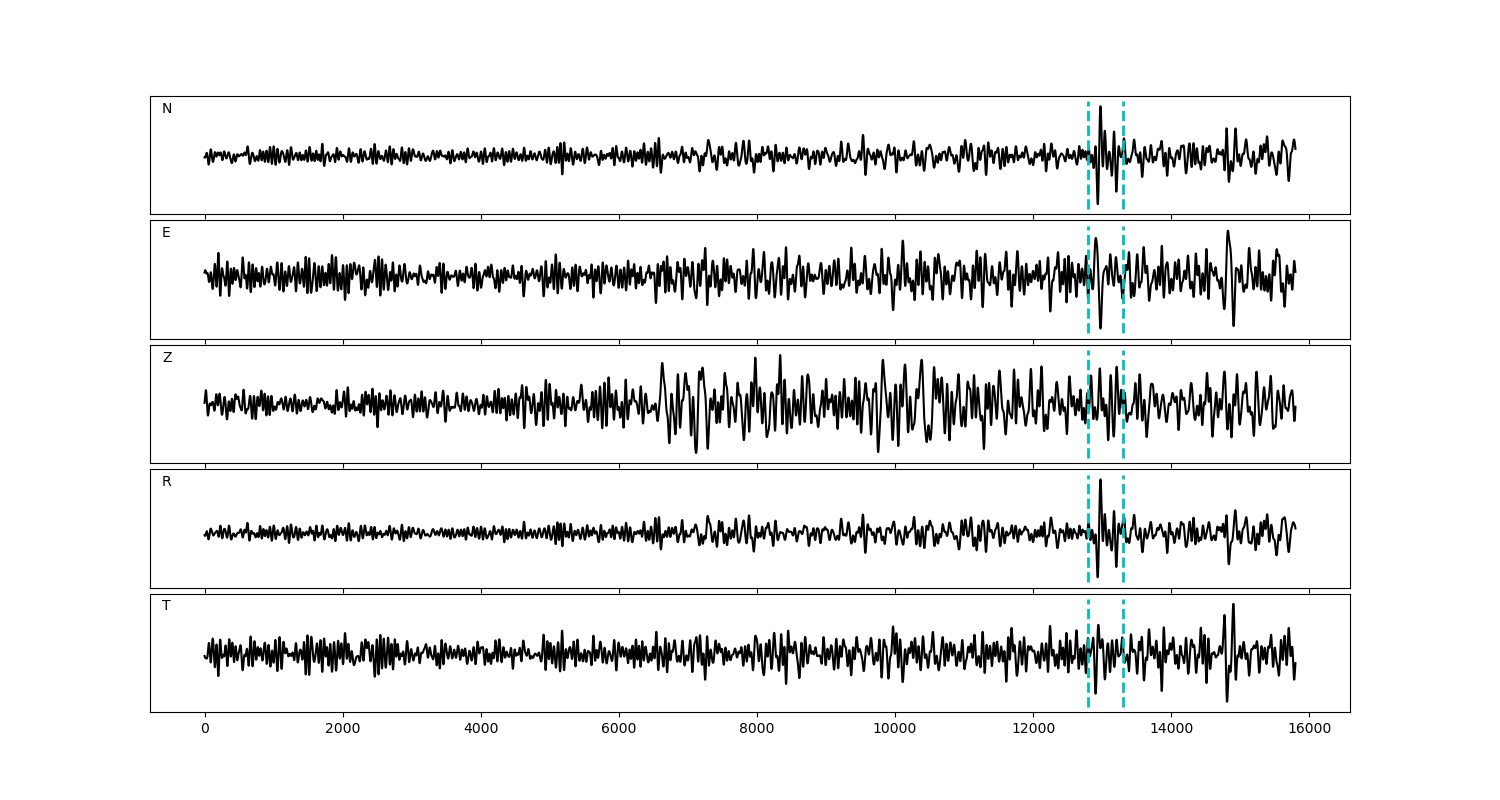The height and width of the screenshot is (800, 1500).
Task: Pick the right dashed marker in R panel
Action: (1123, 500)
